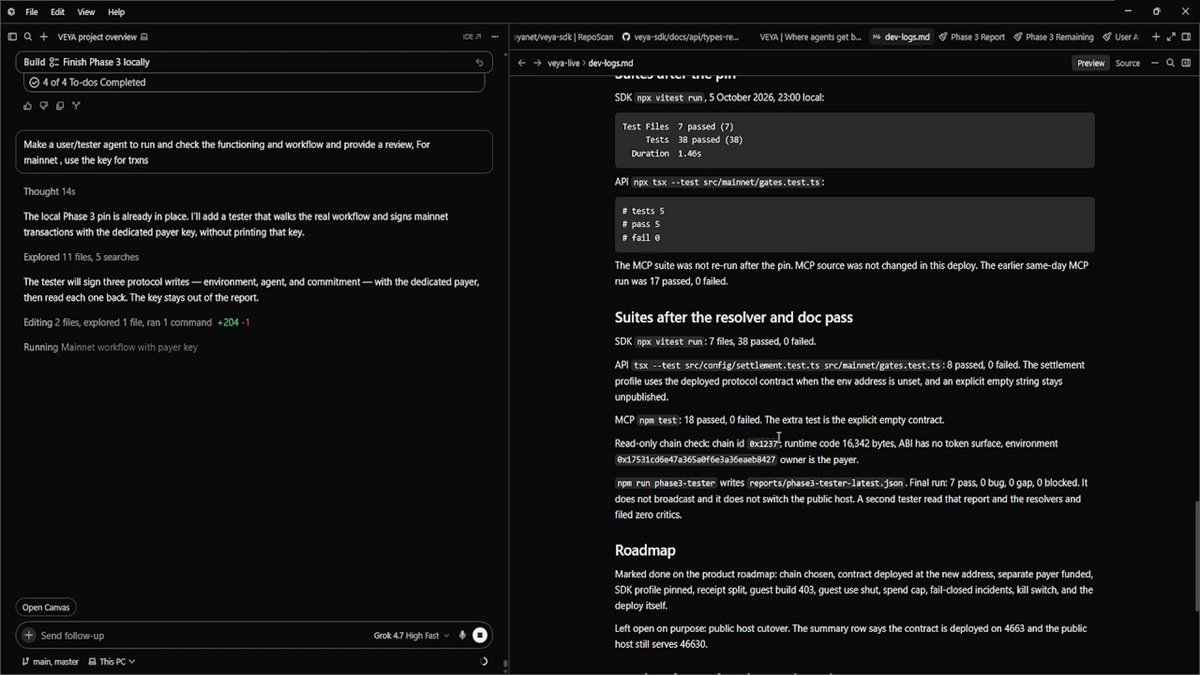Switch the document to Preview mode
Image resolution: width=1200 pixels, height=675 pixels.
(x=1091, y=63)
